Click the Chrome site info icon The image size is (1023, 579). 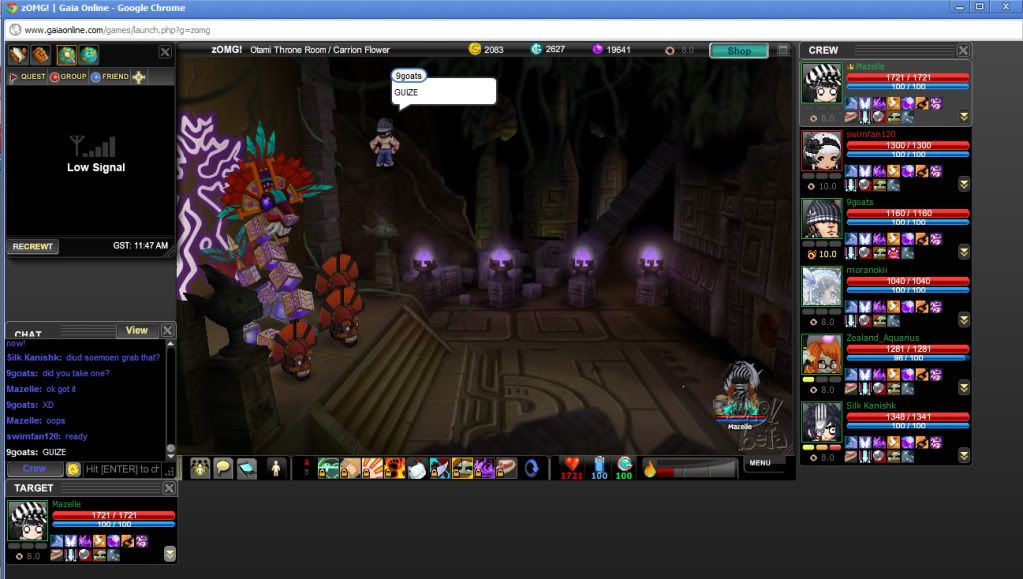click(x=14, y=29)
